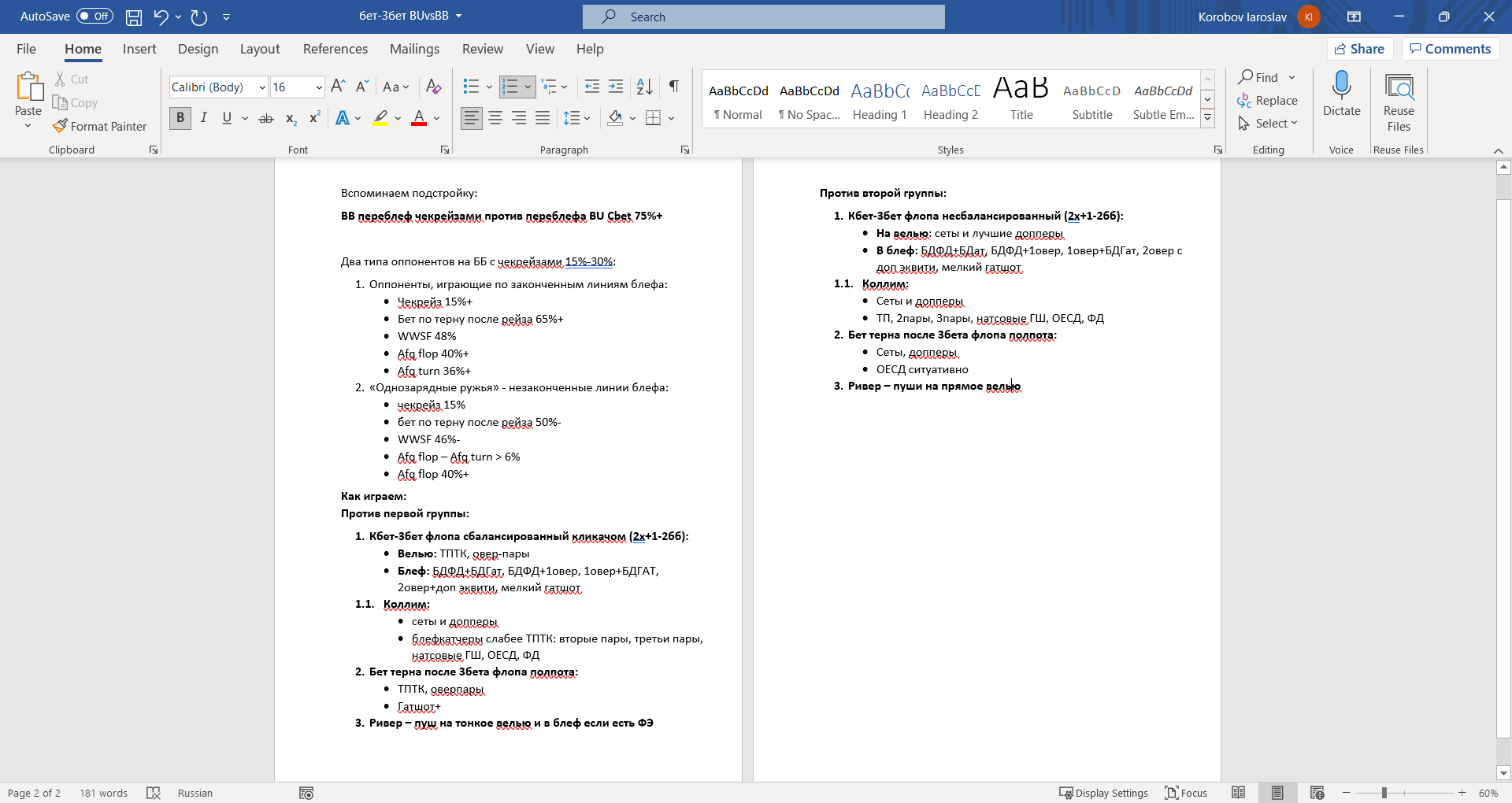The width and height of the screenshot is (1512, 803).
Task: Toggle AutoSave switch
Action: tap(94, 17)
